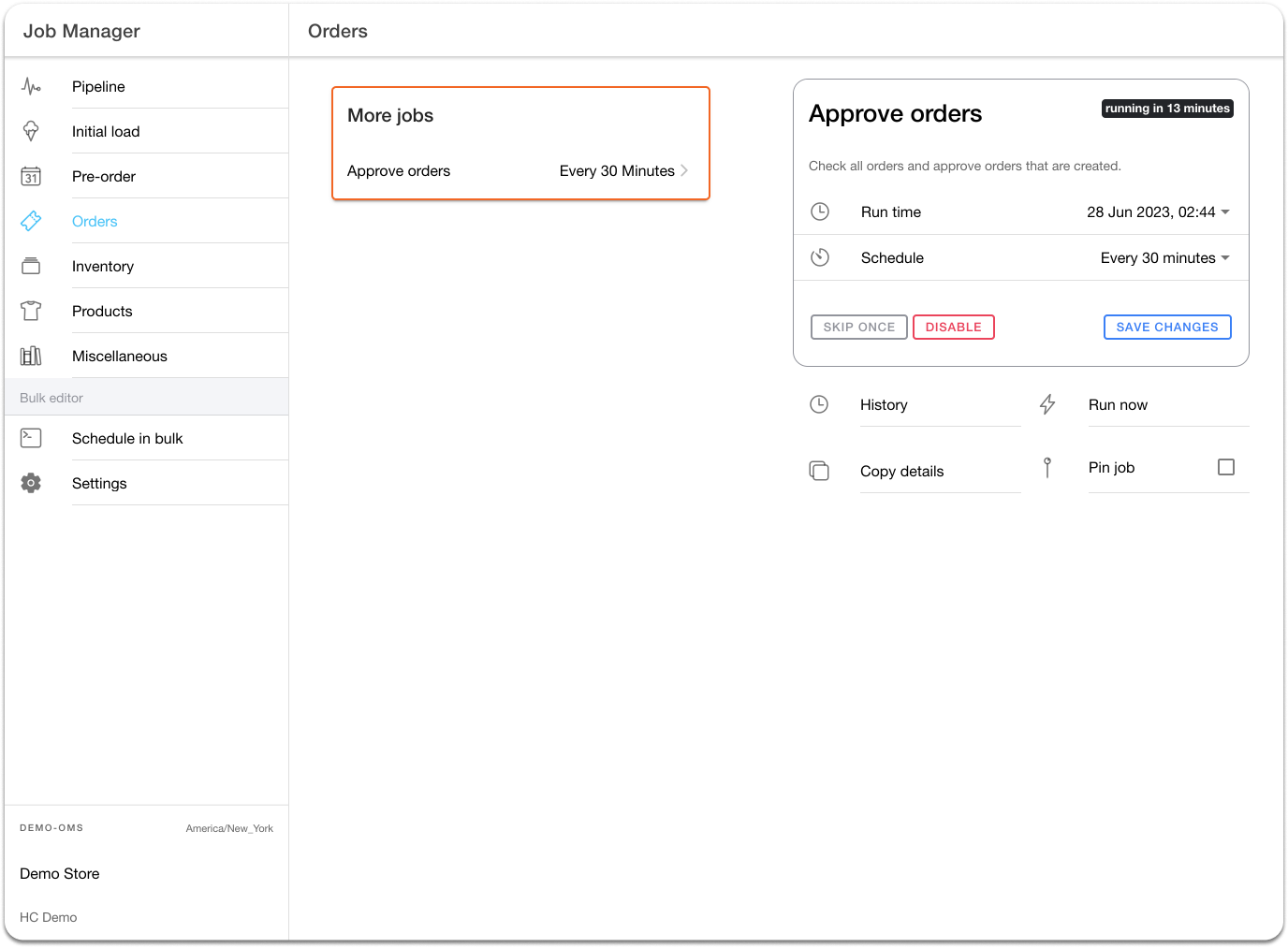The image size is (1288, 948).
Task: Open the Schedule frequency dropdown
Action: [x=1164, y=258]
